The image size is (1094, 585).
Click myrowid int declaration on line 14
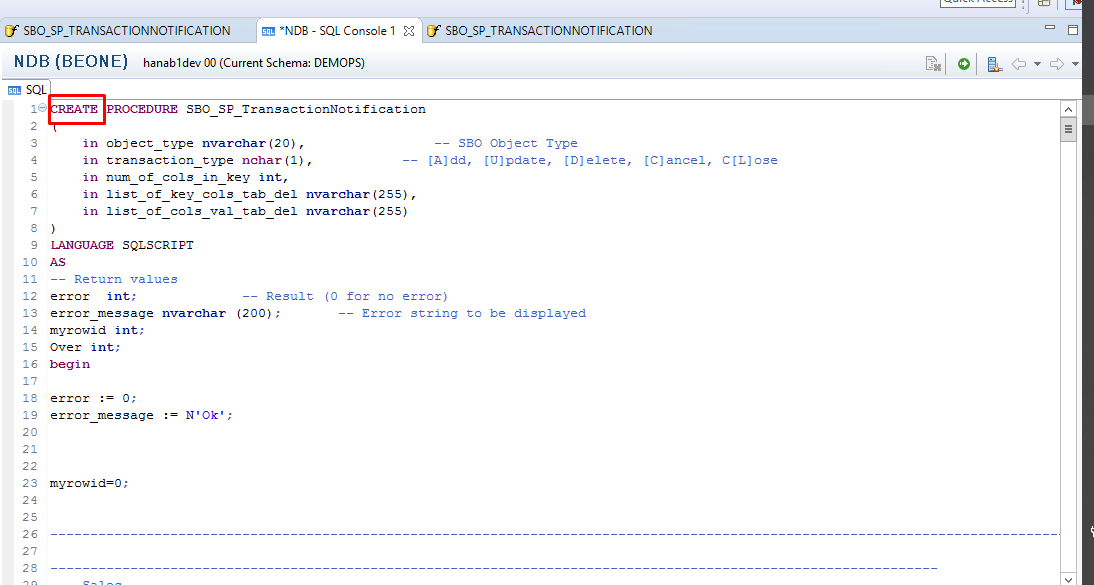click(98, 330)
